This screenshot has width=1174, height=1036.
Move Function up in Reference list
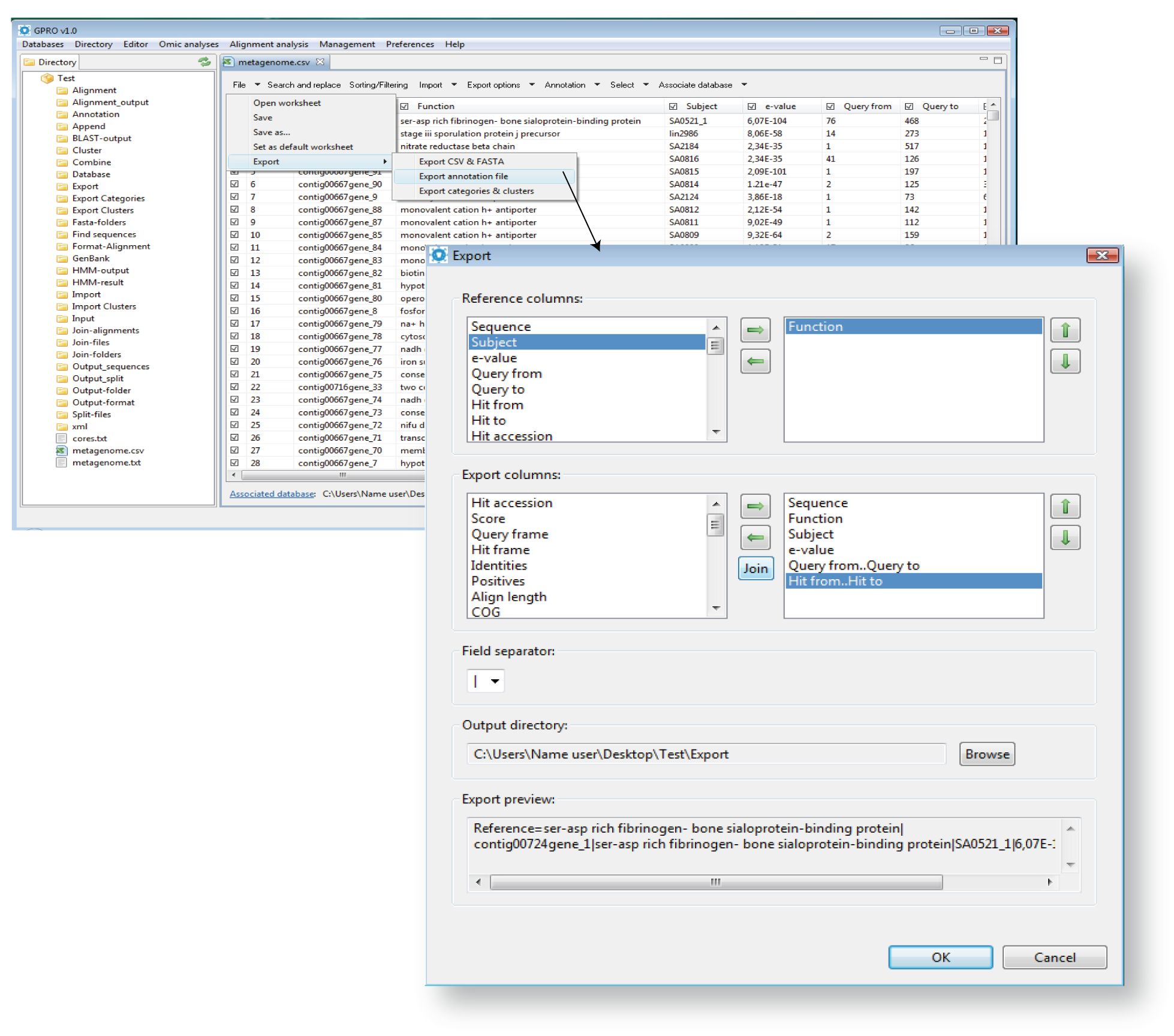click(x=1065, y=330)
